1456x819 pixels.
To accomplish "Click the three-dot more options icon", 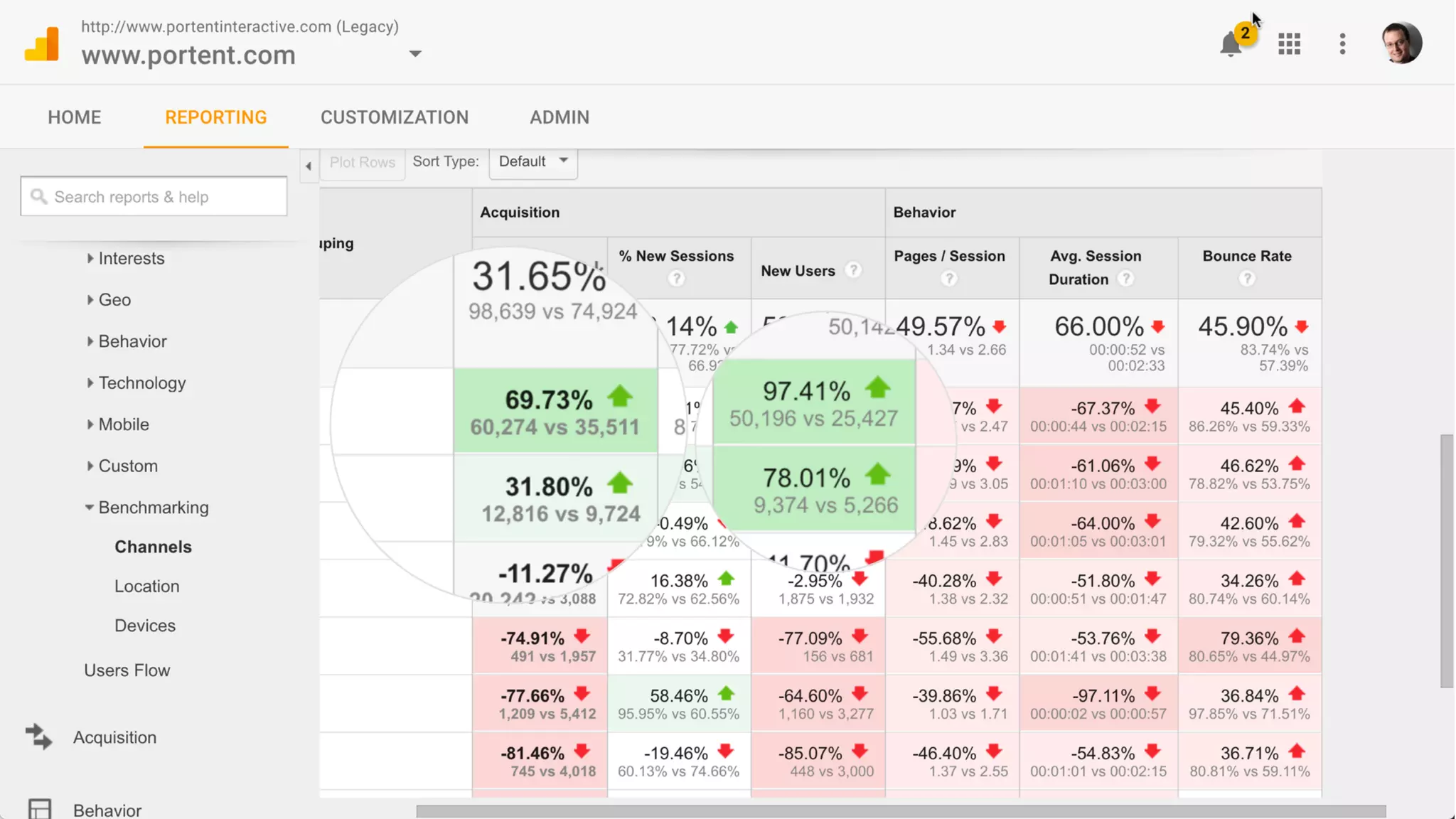I will tap(1342, 44).
